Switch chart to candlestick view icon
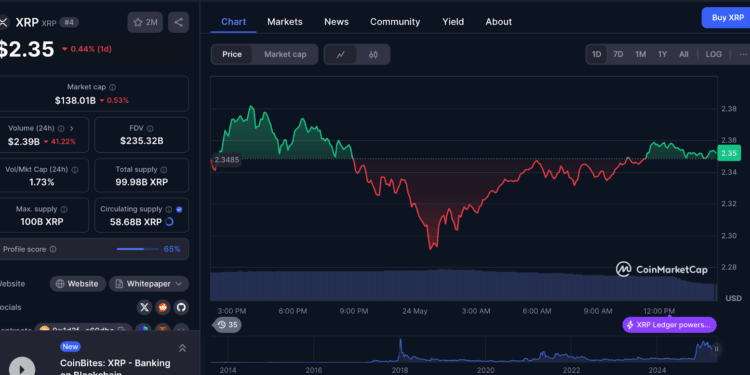 pos(373,55)
